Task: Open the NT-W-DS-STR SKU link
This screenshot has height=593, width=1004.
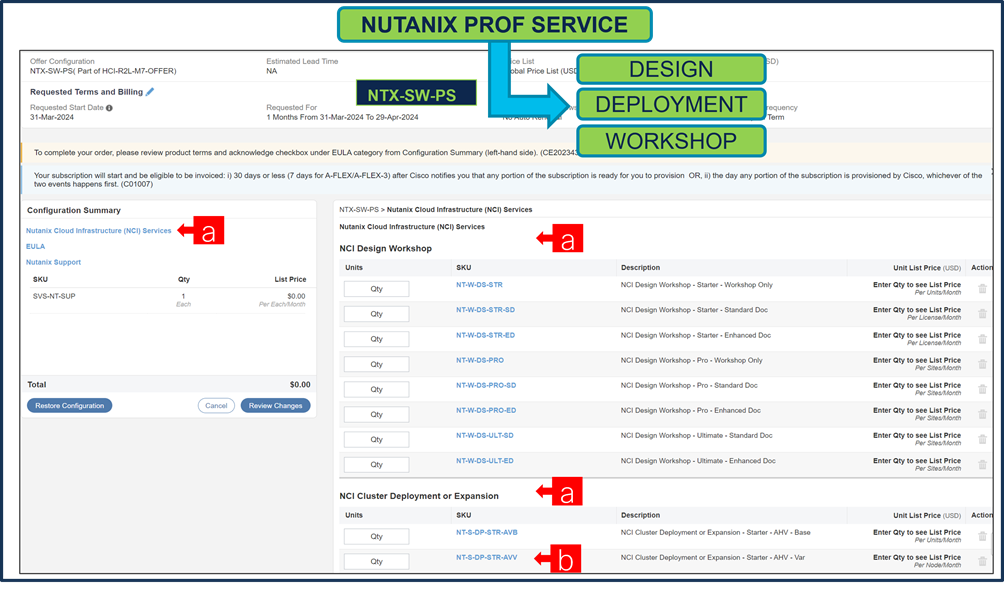Action: pyautogui.click(x=479, y=284)
